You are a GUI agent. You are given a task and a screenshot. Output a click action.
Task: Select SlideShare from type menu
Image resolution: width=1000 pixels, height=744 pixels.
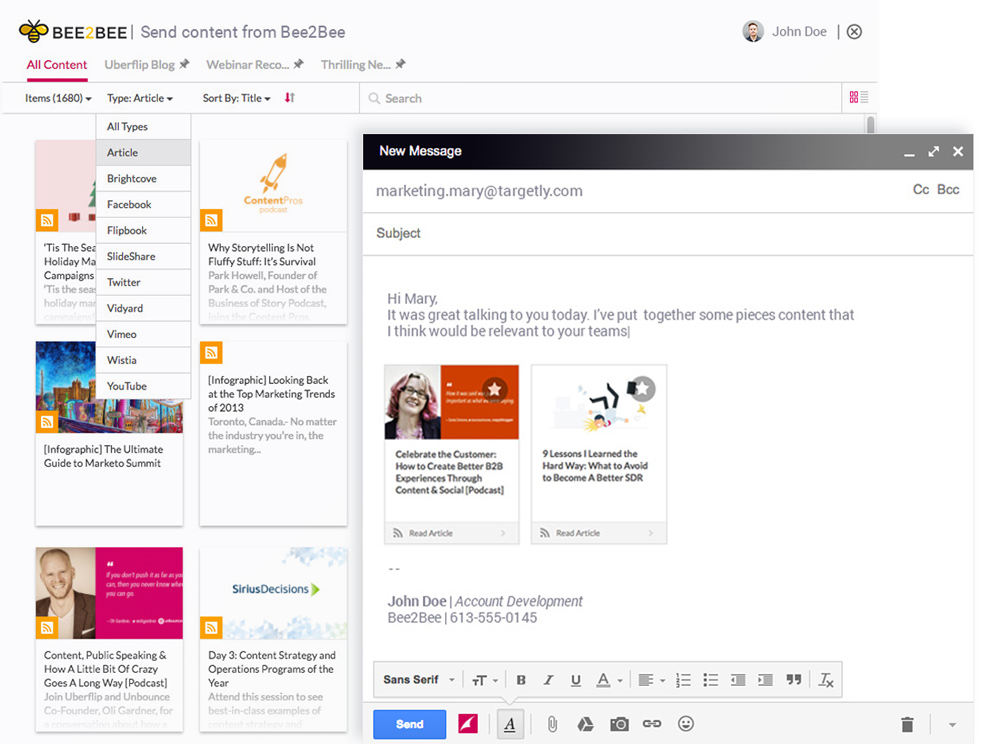click(143, 256)
